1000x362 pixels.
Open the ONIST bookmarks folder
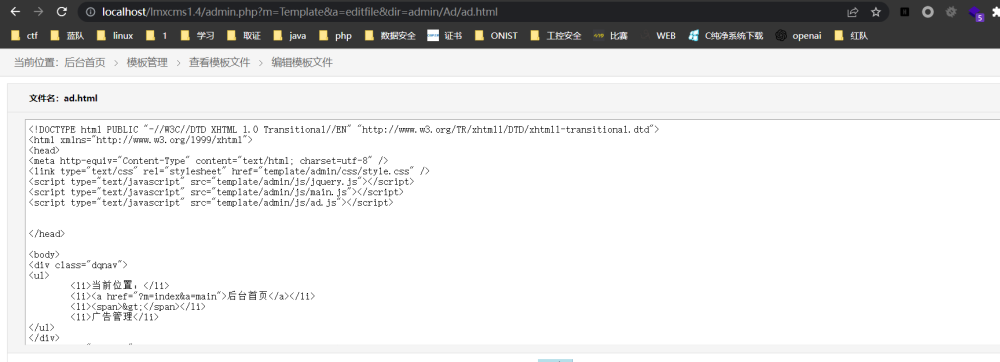[496, 36]
